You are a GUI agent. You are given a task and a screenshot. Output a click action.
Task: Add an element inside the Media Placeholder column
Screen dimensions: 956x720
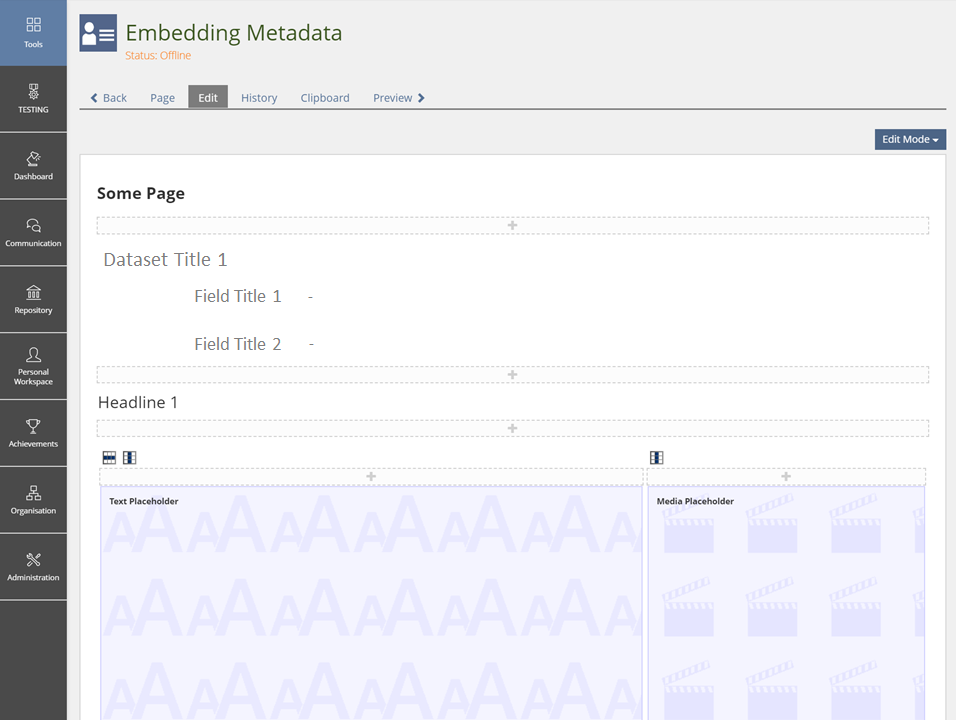[785, 477]
